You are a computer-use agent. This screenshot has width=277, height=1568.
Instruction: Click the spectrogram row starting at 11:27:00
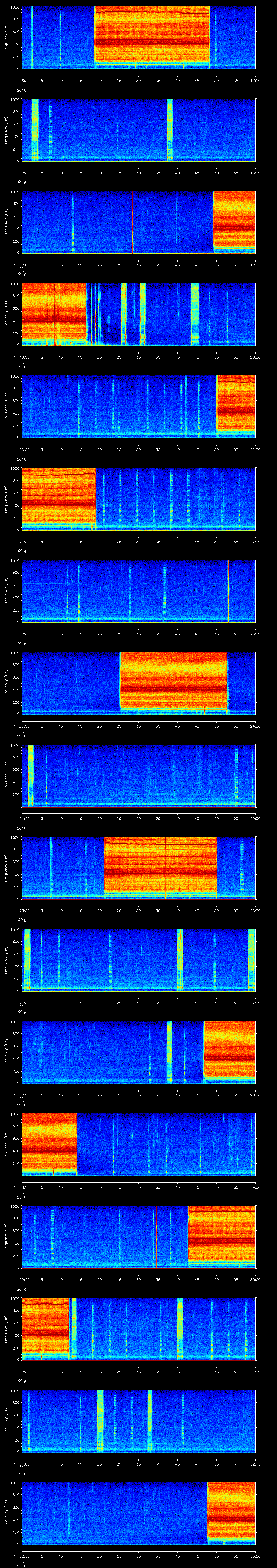(138, 1052)
